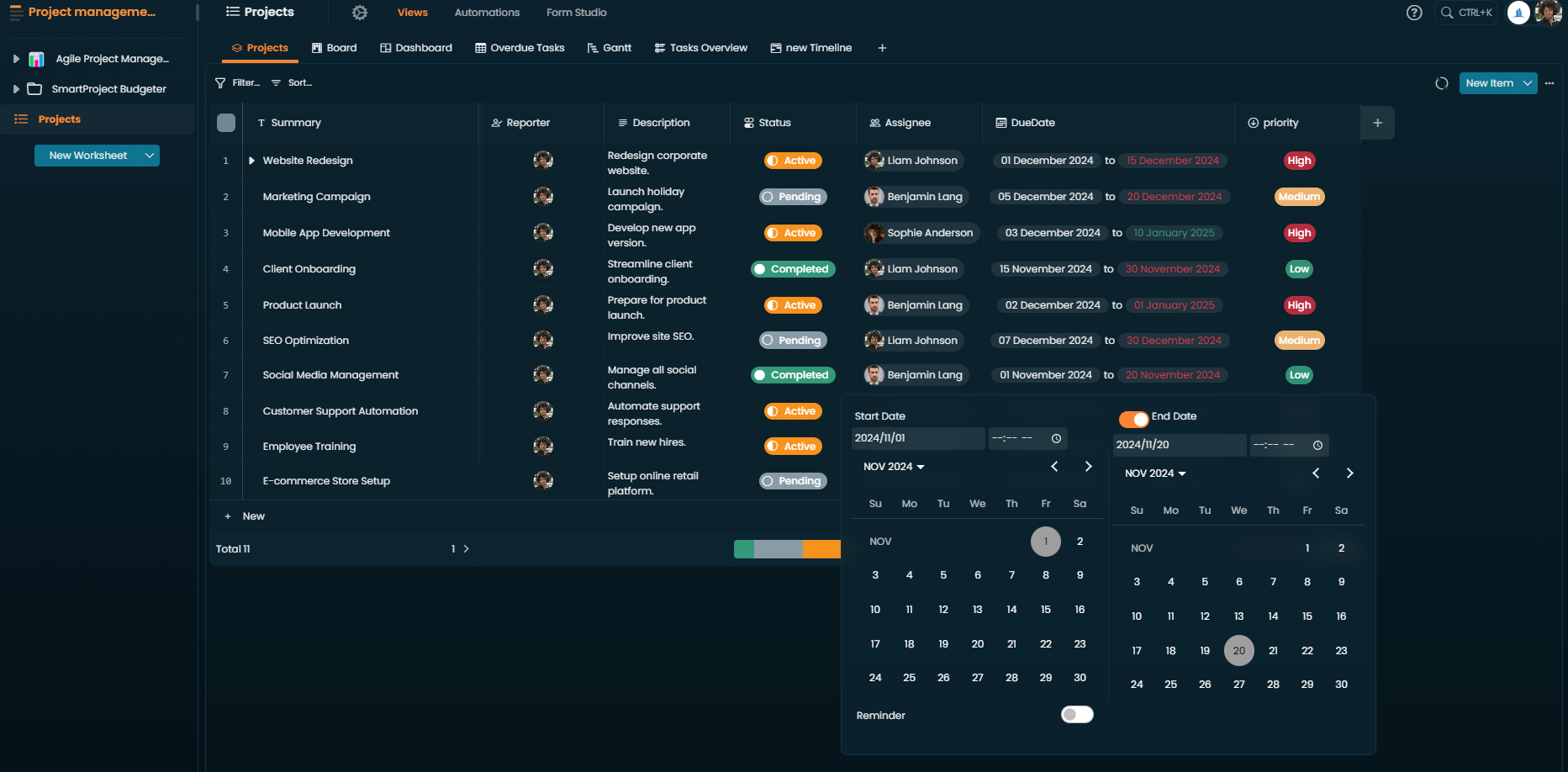
Task: Open the NOV 2024 dropdown in End Date
Action: pos(1155,473)
